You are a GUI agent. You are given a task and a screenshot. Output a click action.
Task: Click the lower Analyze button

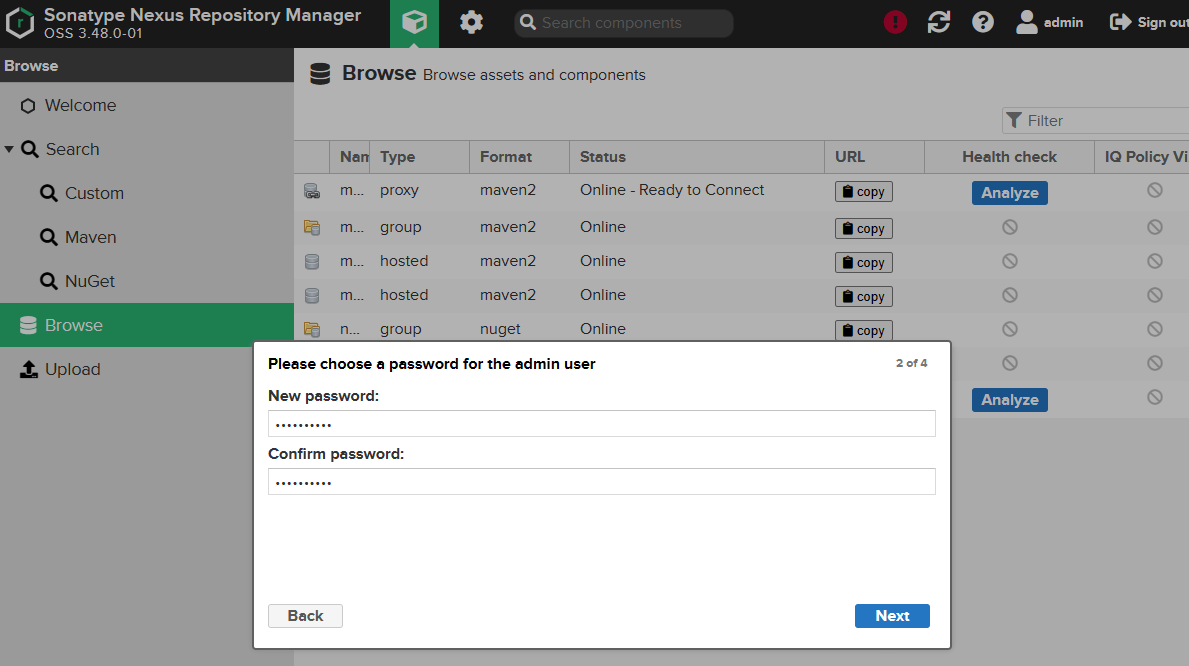tap(1009, 400)
